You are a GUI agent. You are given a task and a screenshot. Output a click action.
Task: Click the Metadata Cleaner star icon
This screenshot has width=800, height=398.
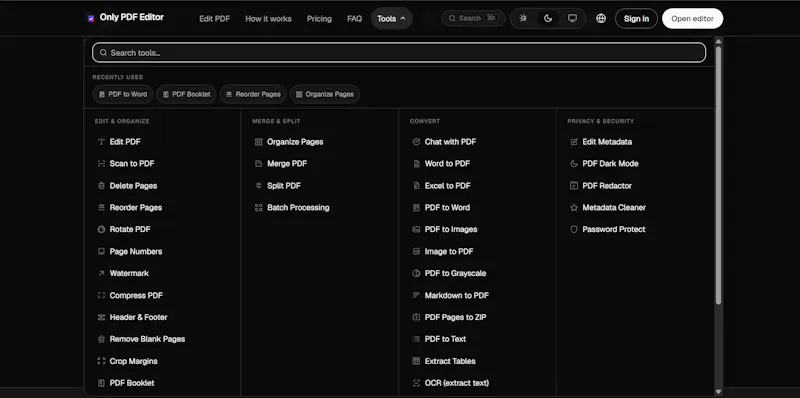click(574, 208)
